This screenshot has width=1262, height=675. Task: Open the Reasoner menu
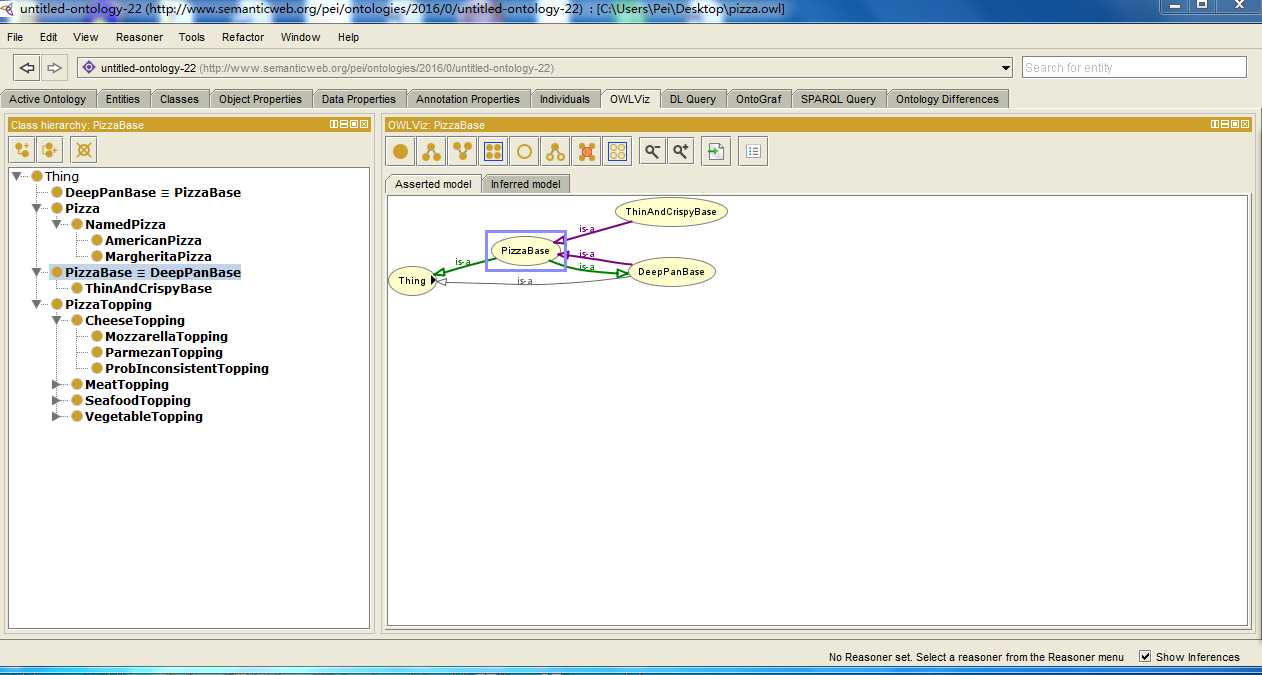pyautogui.click(x=139, y=37)
